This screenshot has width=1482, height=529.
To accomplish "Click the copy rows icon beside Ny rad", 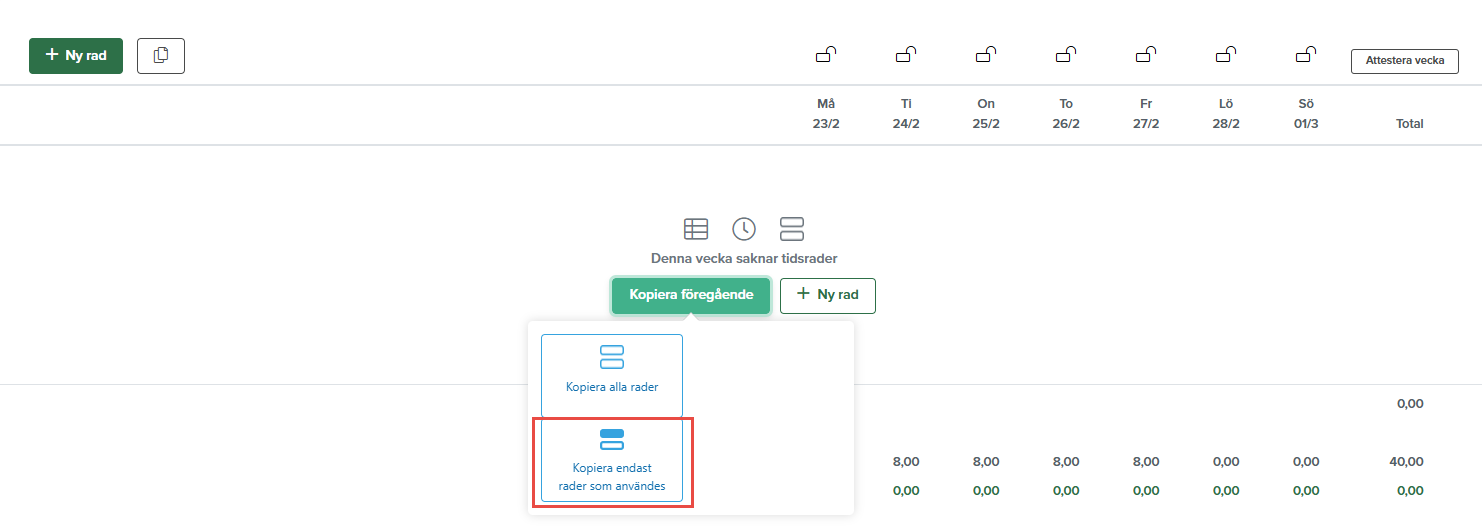I will pos(160,56).
